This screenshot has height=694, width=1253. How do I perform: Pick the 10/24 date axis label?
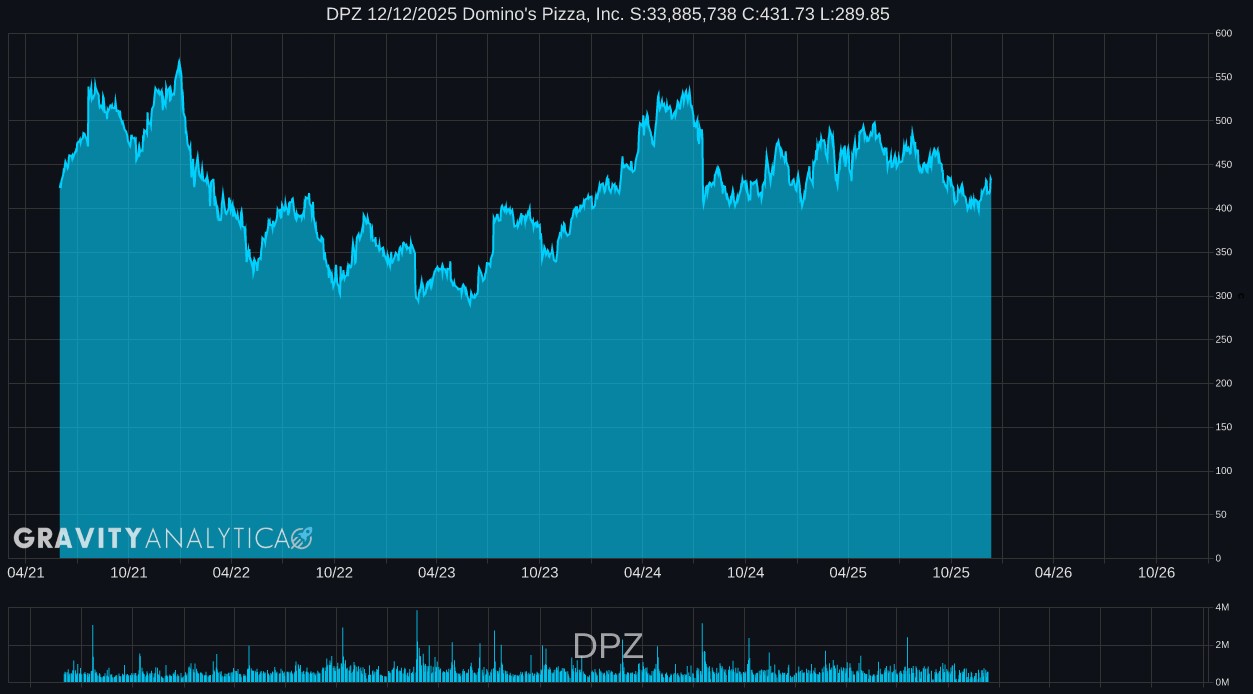pyautogui.click(x=745, y=573)
